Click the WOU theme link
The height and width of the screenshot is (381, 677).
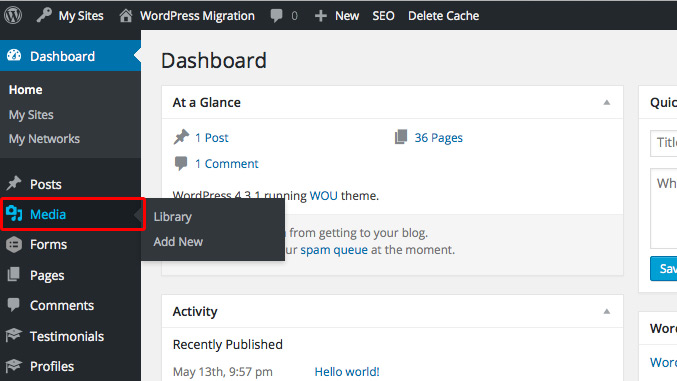coord(323,196)
